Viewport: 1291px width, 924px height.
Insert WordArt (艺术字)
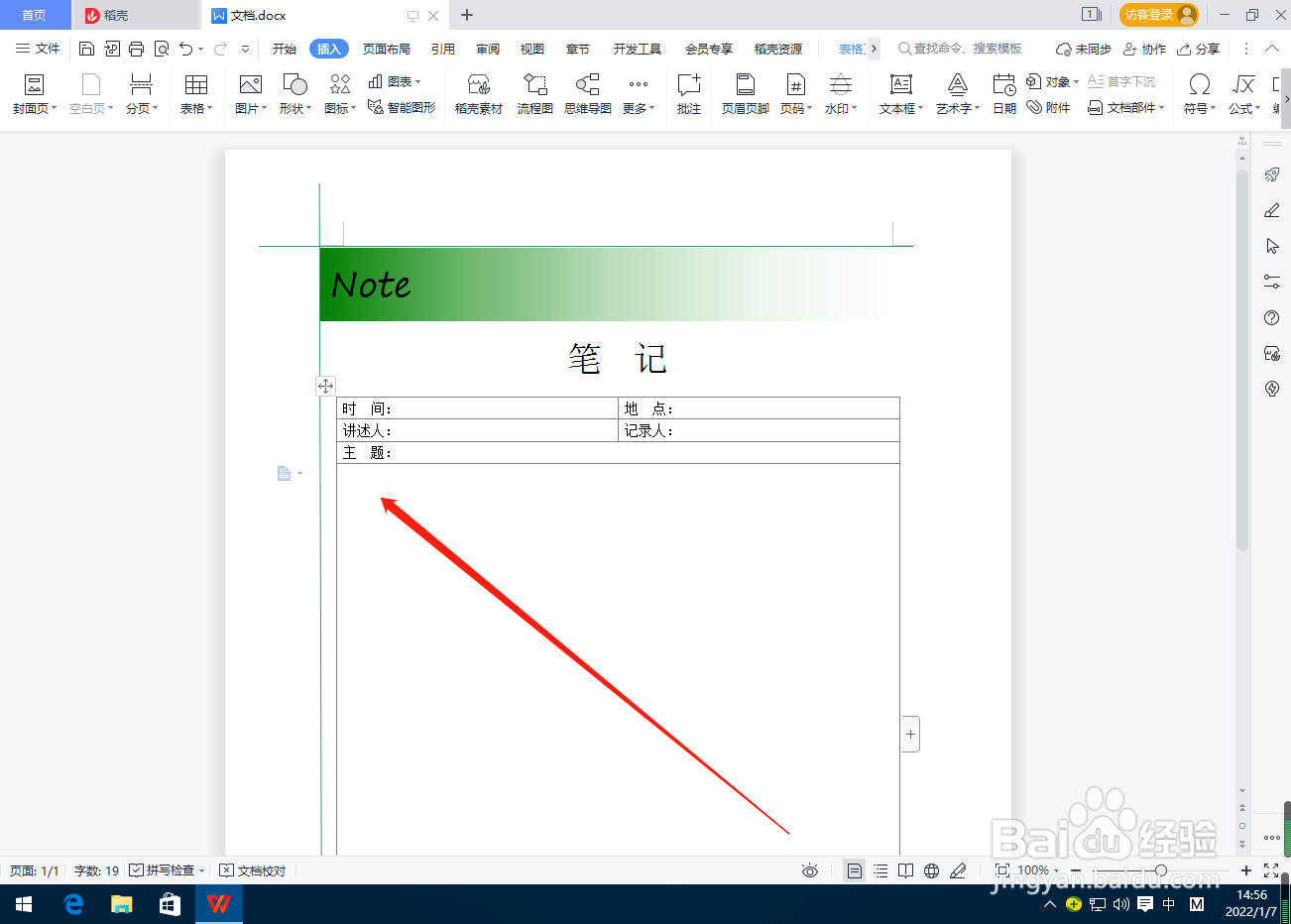[958, 95]
